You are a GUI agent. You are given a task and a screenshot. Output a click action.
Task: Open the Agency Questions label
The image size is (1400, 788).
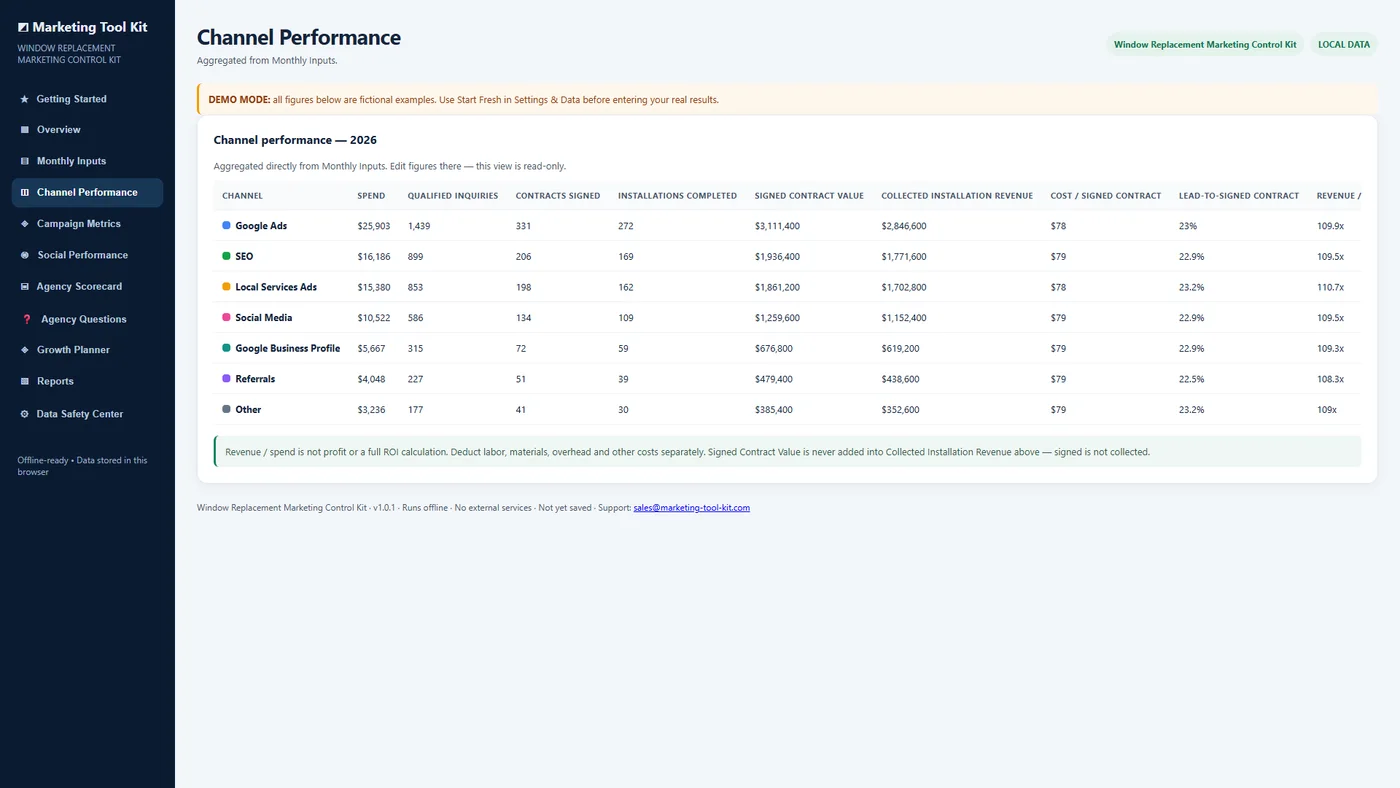click(84, 319)
